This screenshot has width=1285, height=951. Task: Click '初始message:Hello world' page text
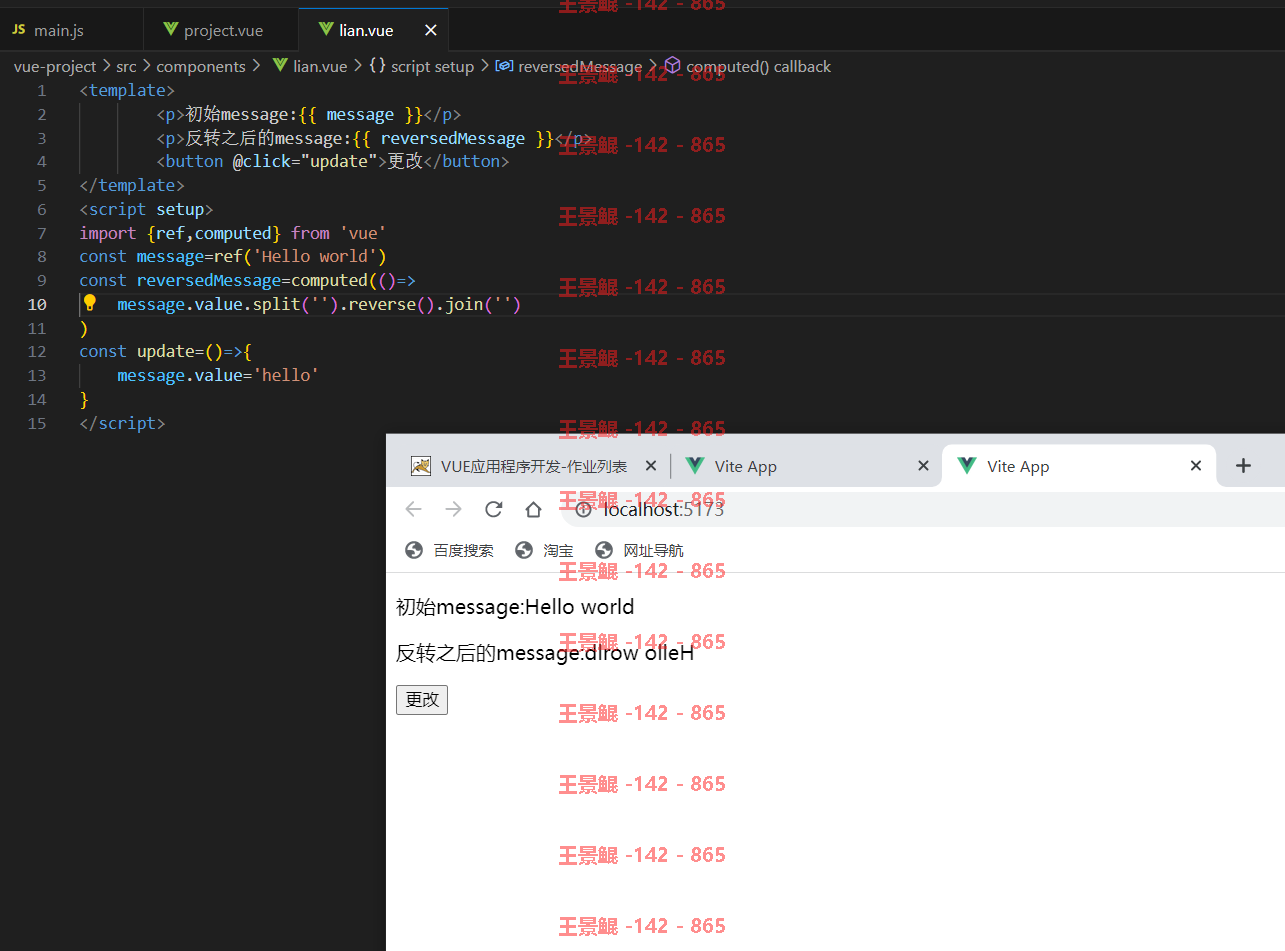pyautogui.click(x=515, y=607)
